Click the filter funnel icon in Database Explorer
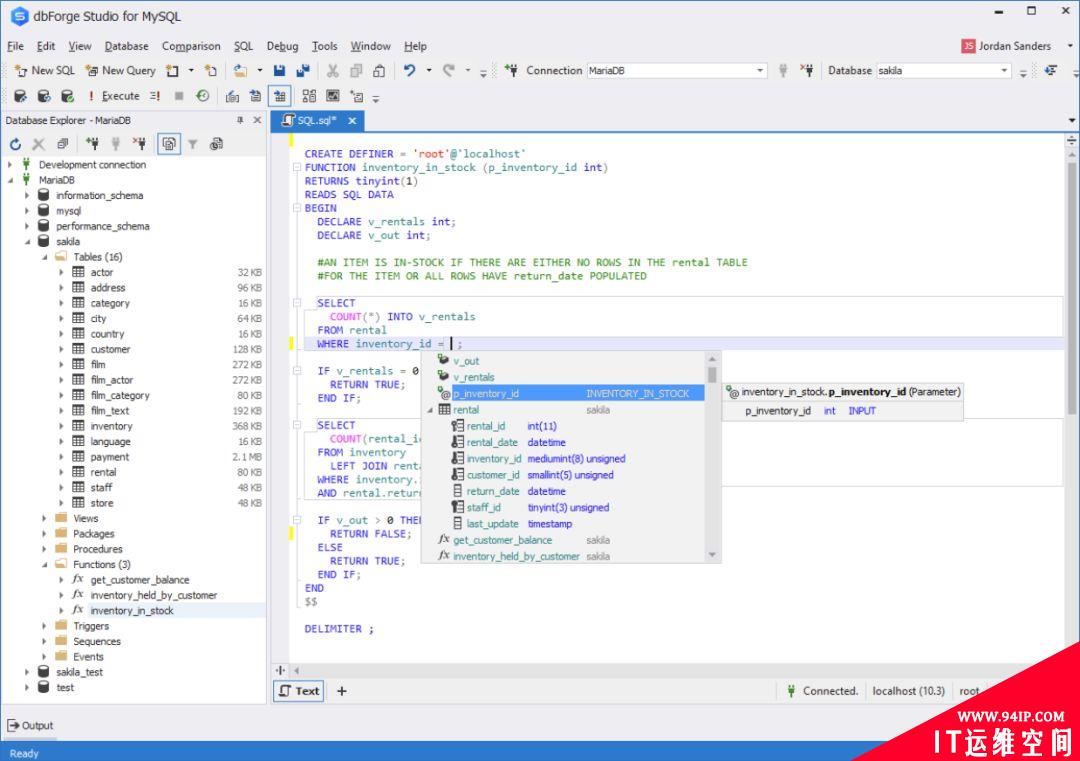The width and height of the screenshot is (1080, 761). 193,144
